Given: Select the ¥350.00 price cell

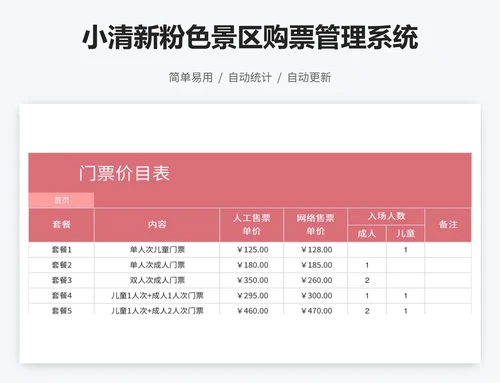Looking at the screenshot, I should point(252,280).
